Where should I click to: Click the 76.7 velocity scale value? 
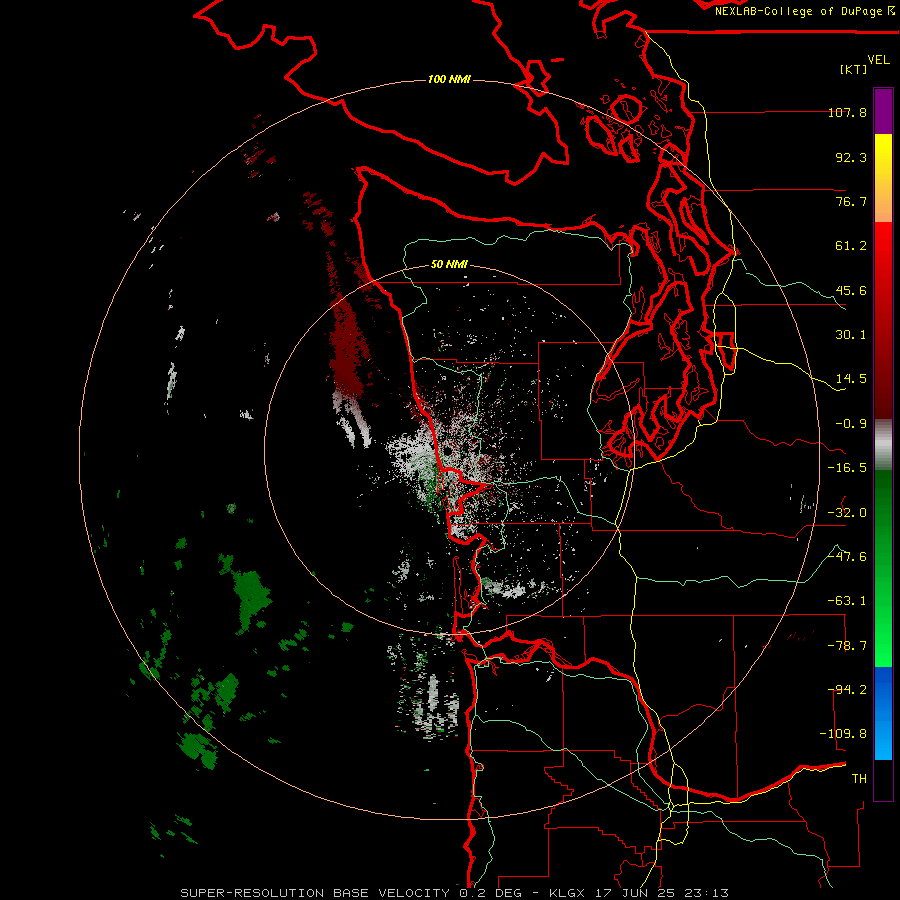tap(851, 201)
